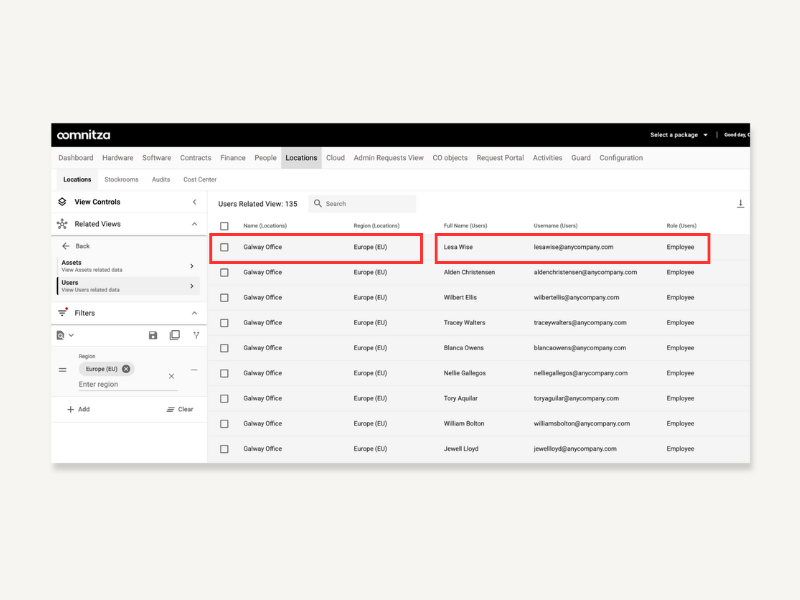Open the Request Portal menu
The height and width of the screenshot is (600, 800).
click(500, 158)
